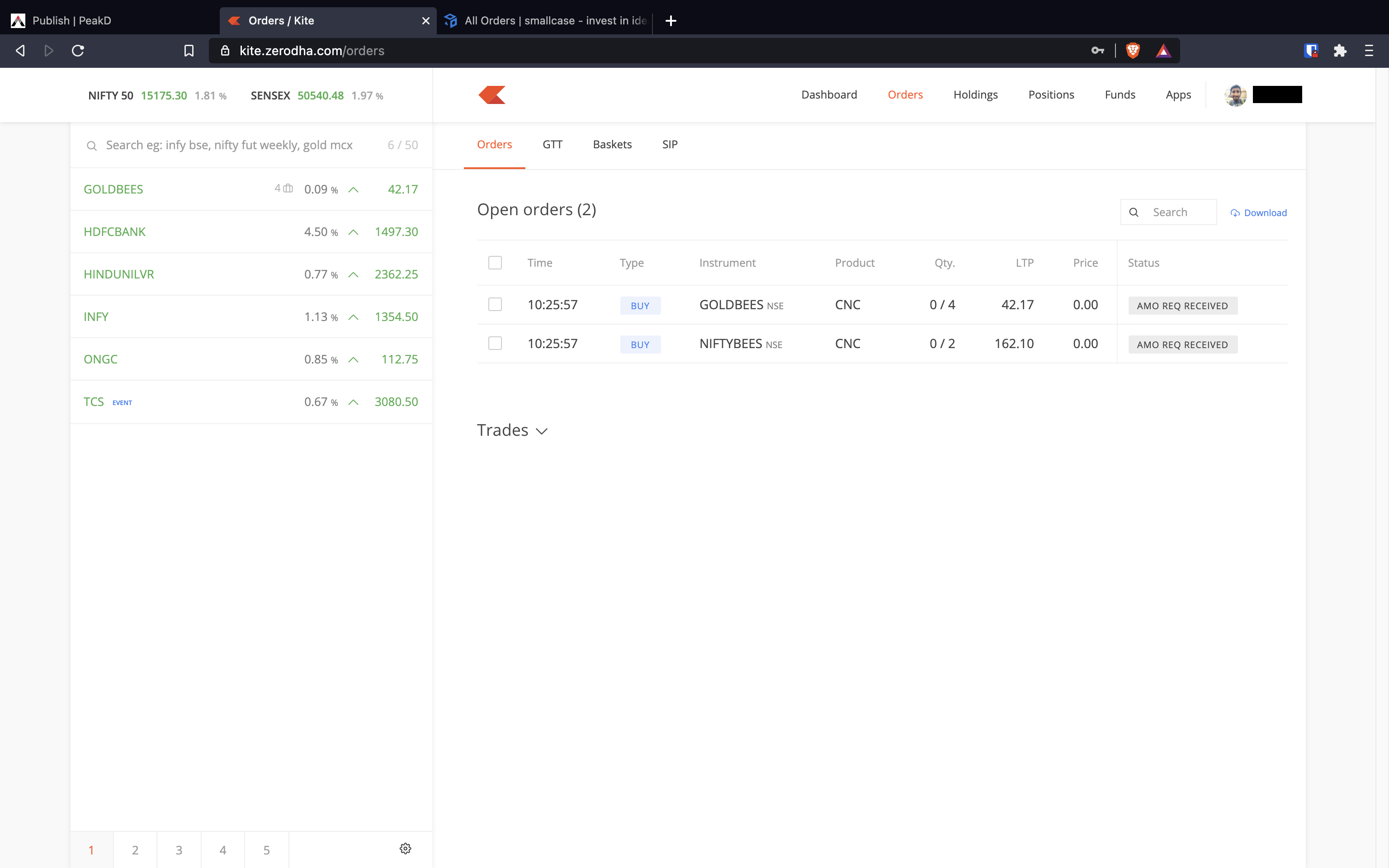Click the open orders Search box

coord(1168,212)
